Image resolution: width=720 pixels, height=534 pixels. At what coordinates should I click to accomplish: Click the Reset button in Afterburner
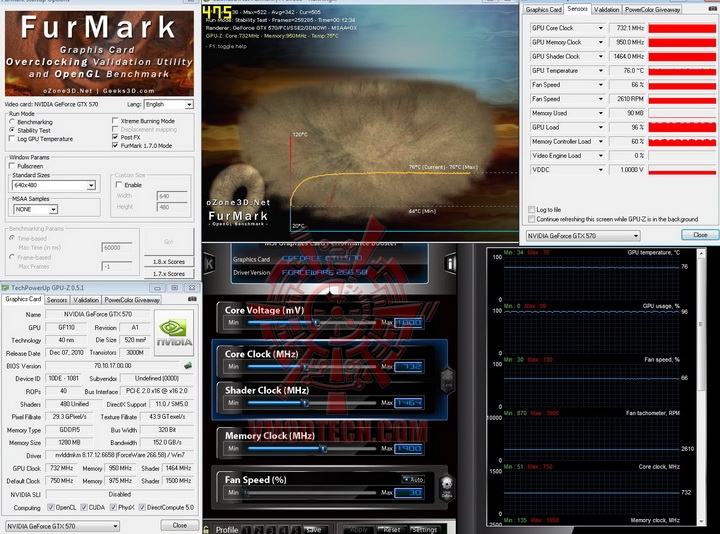coord(391,529)
